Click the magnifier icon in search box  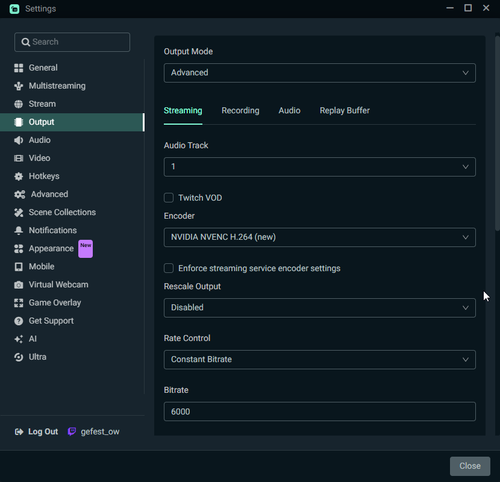[25, 42]
